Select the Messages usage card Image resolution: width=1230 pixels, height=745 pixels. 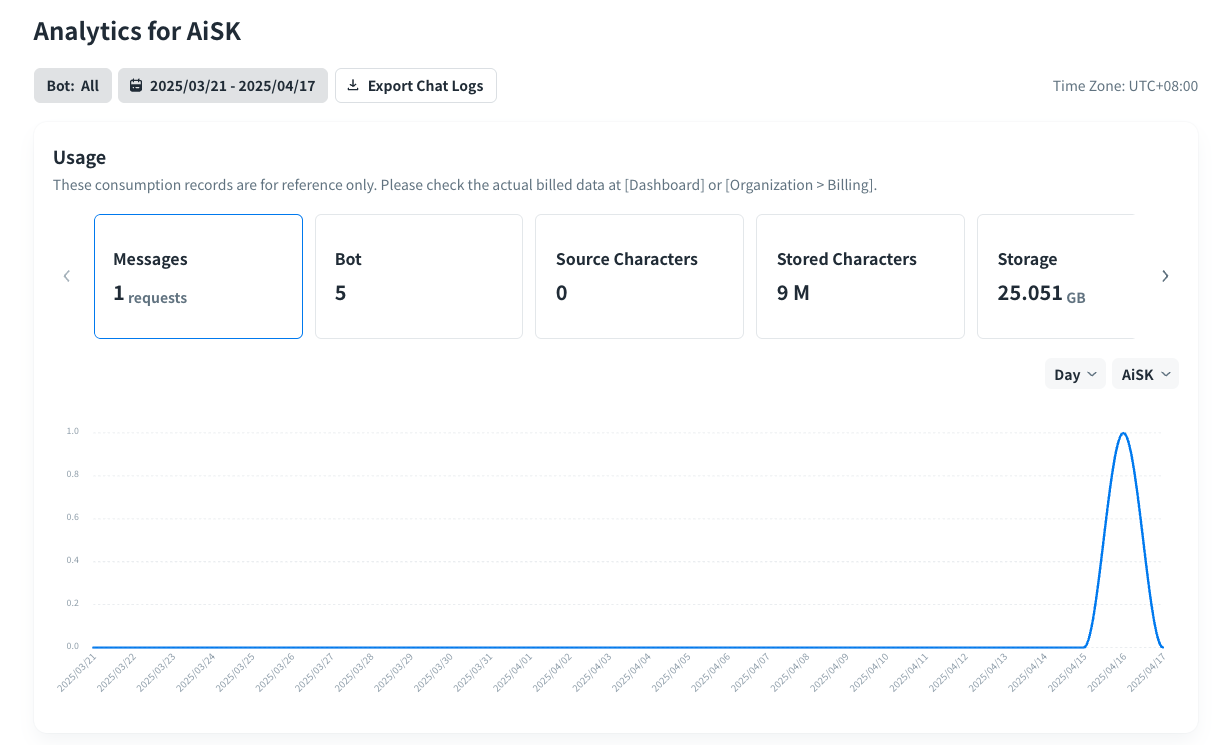pos(198,277)
